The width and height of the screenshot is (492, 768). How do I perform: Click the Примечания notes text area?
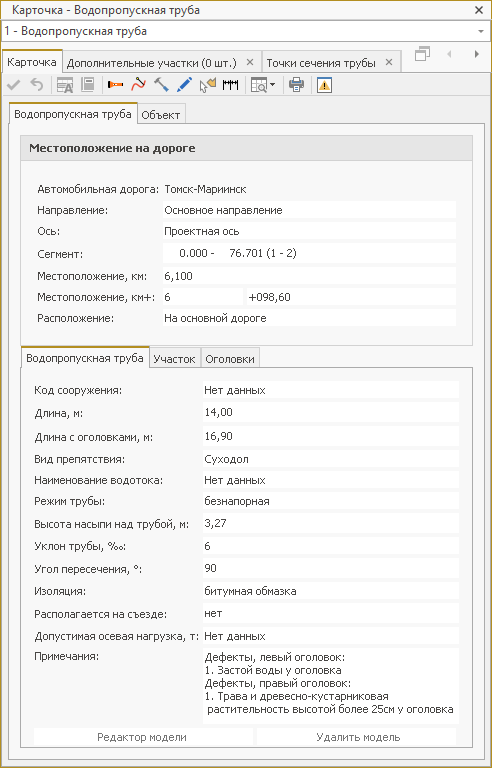(x=331, y=686)
